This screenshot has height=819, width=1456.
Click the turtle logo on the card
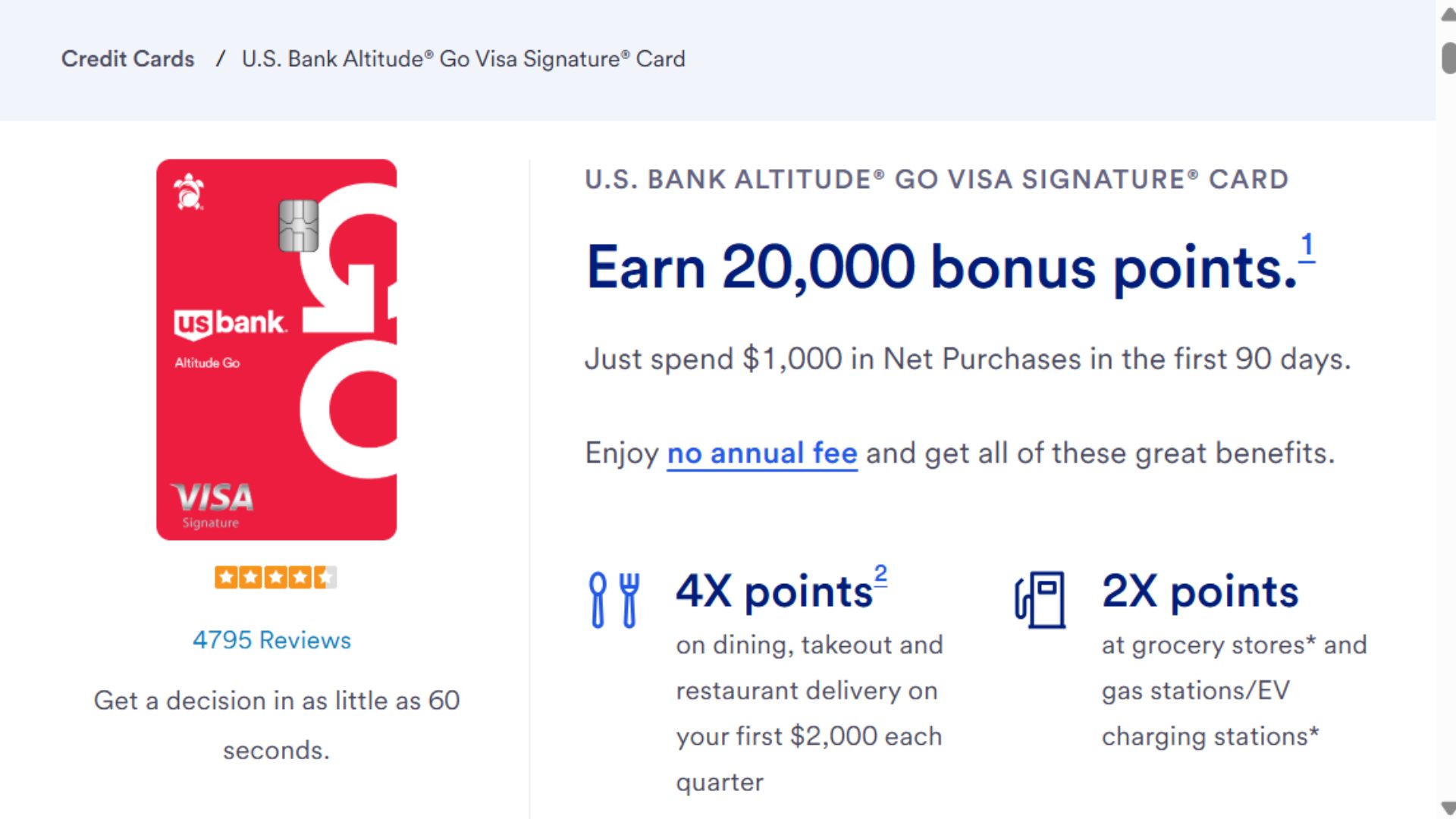click(x=189, y=192)
